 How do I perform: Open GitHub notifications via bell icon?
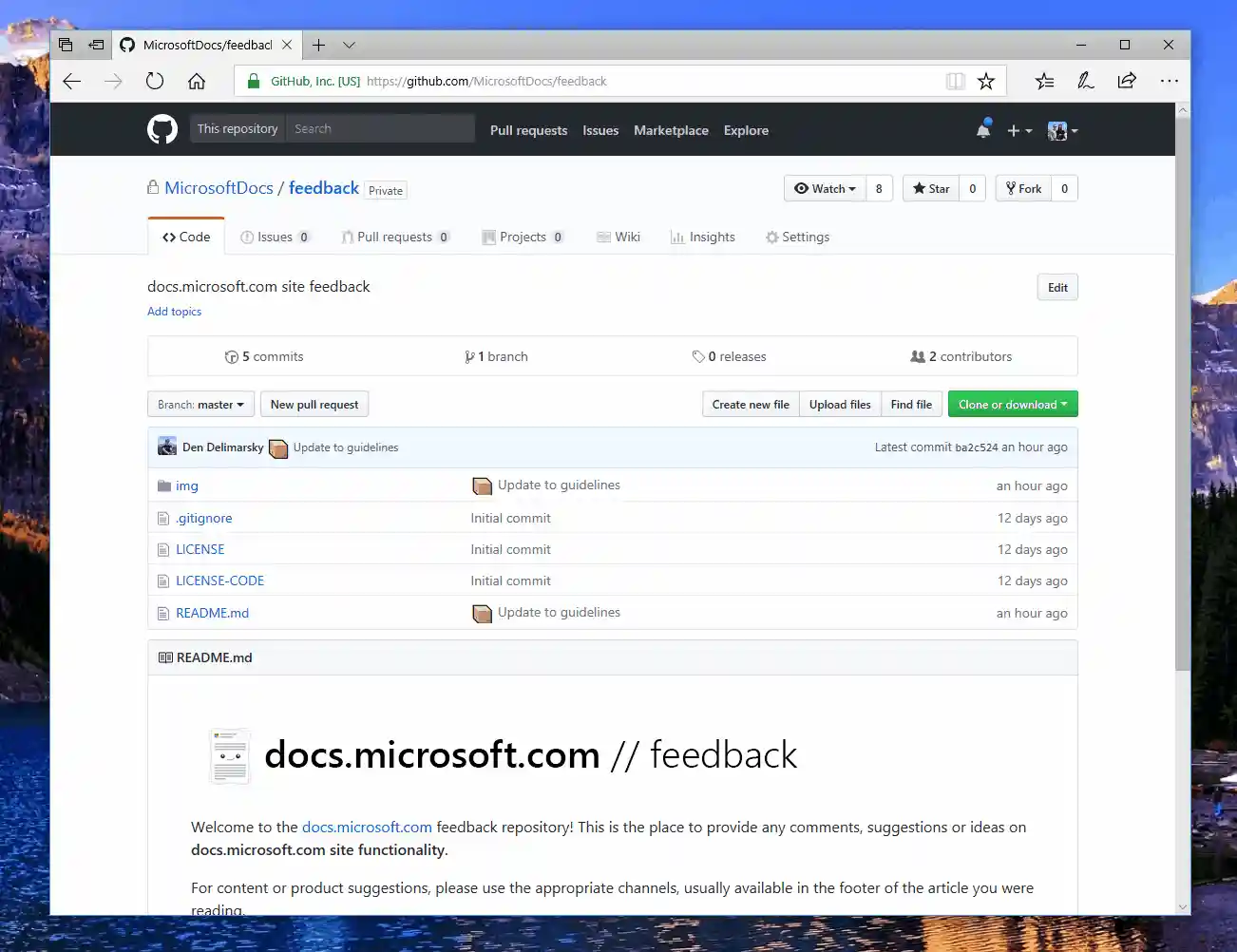[x=983, y=130]
